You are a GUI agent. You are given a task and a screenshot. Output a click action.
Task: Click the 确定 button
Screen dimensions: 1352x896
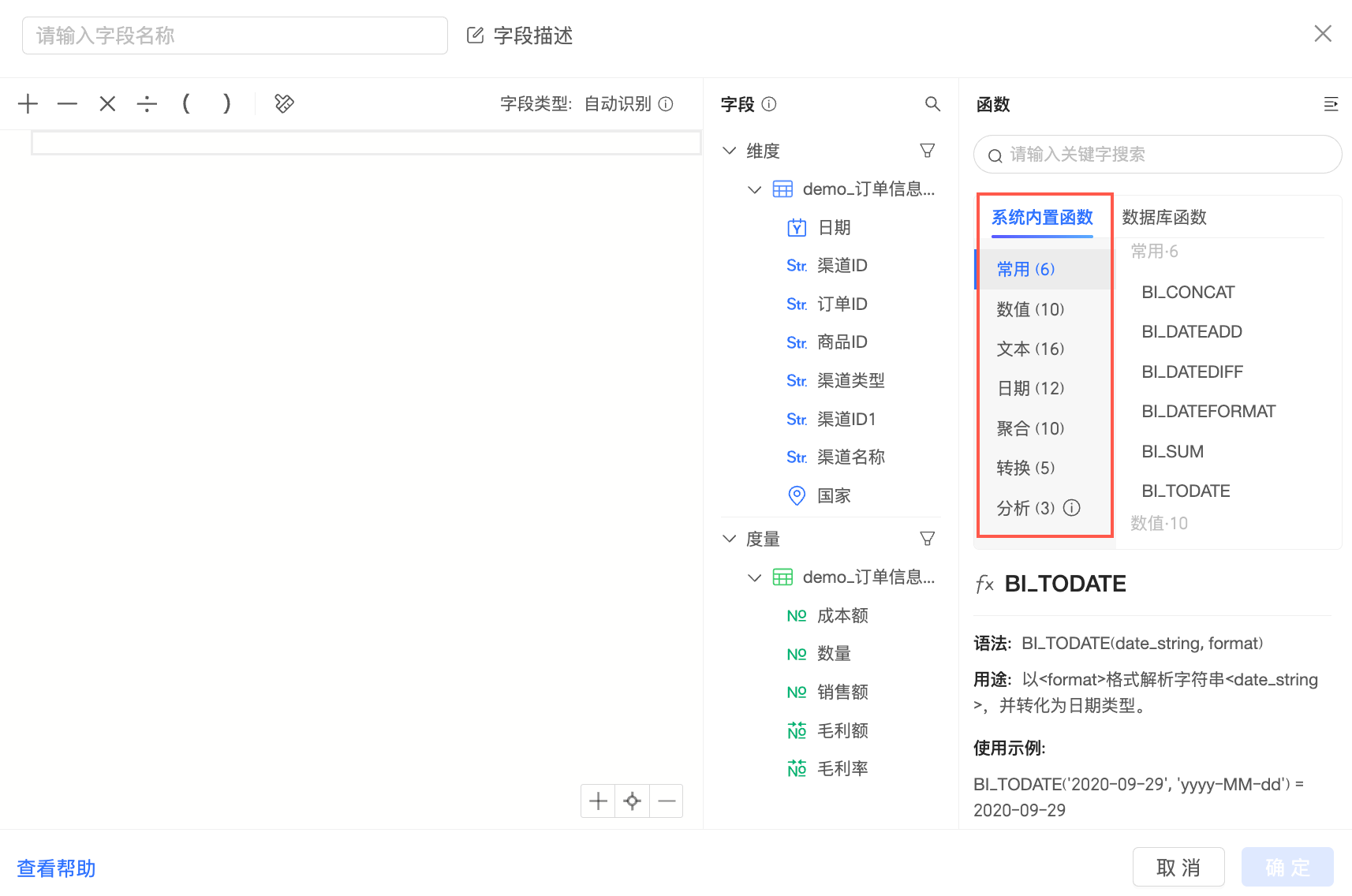[1287, 868]
